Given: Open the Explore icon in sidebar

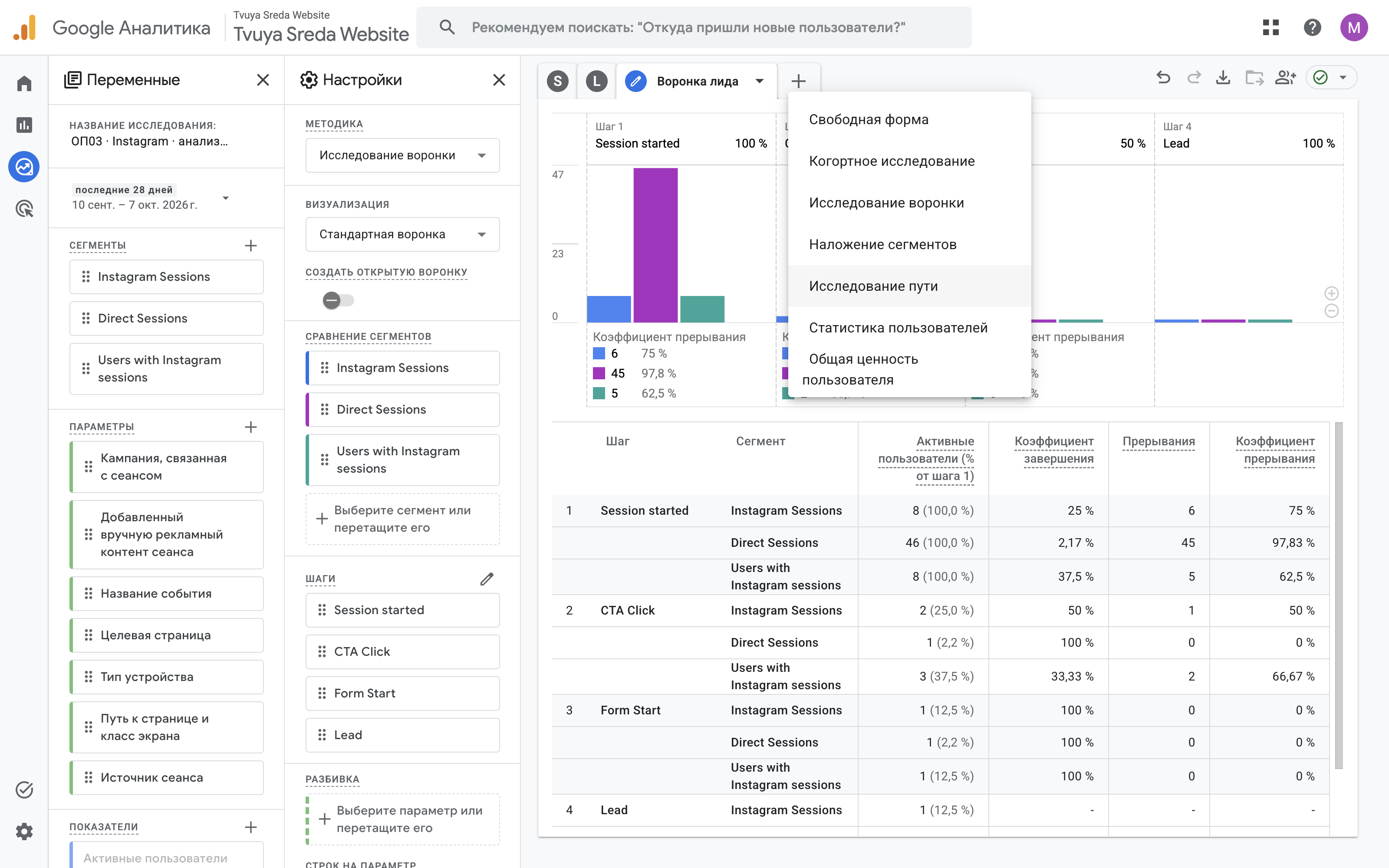Looking at the screenshot, I should [x=24, y=167].
